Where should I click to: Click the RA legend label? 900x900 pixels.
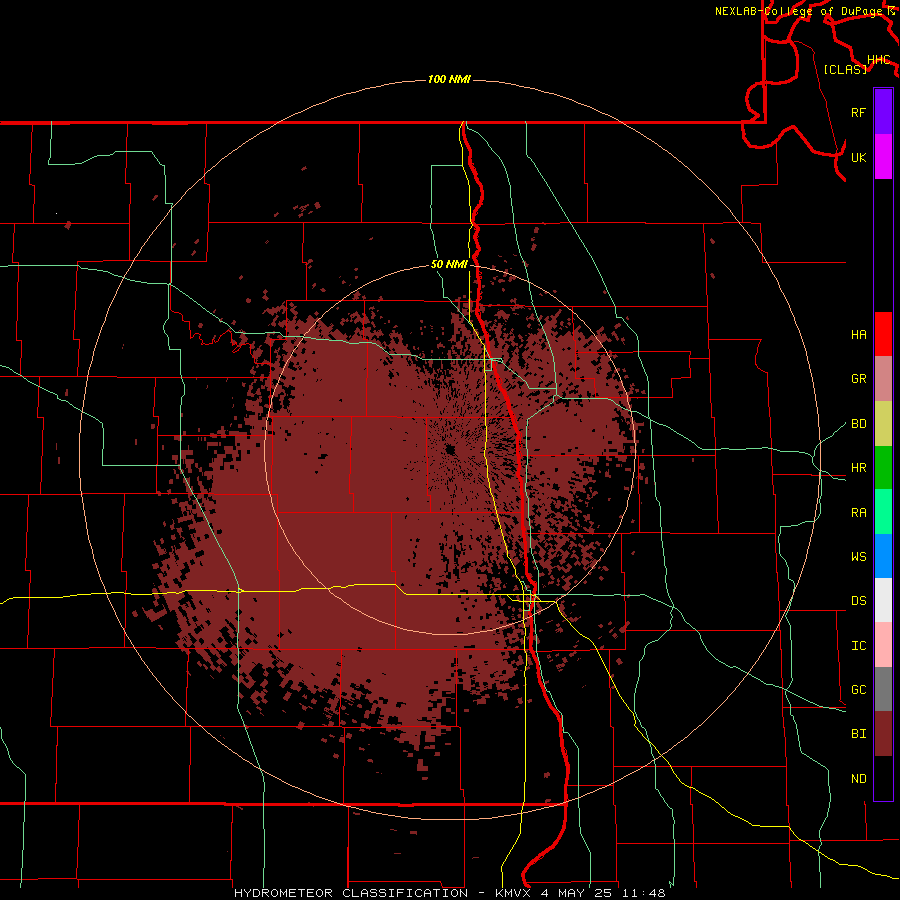(x=858, y=513)
